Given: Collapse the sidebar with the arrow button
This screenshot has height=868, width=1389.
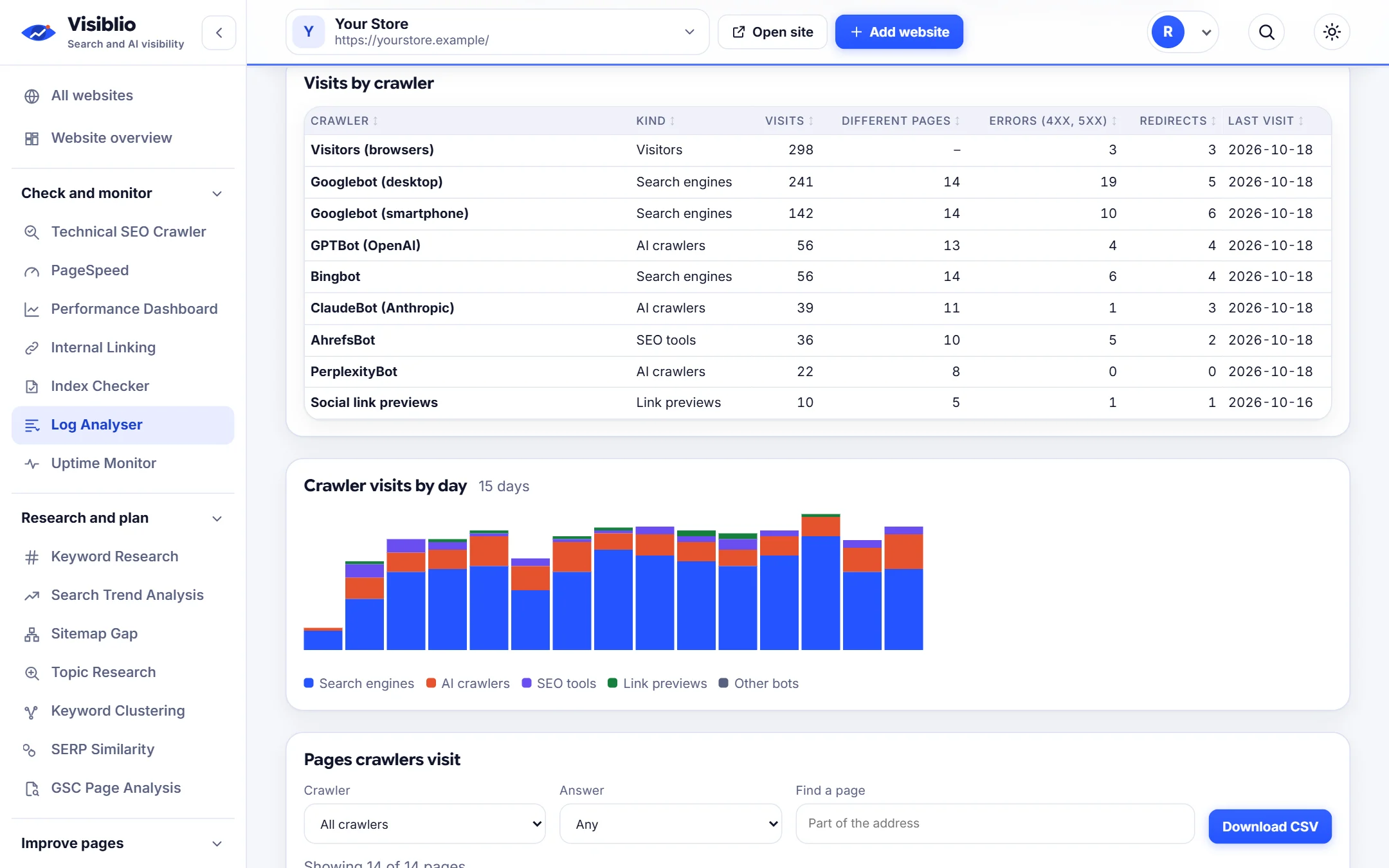Looking at the screenshot, I should (219, 33).
